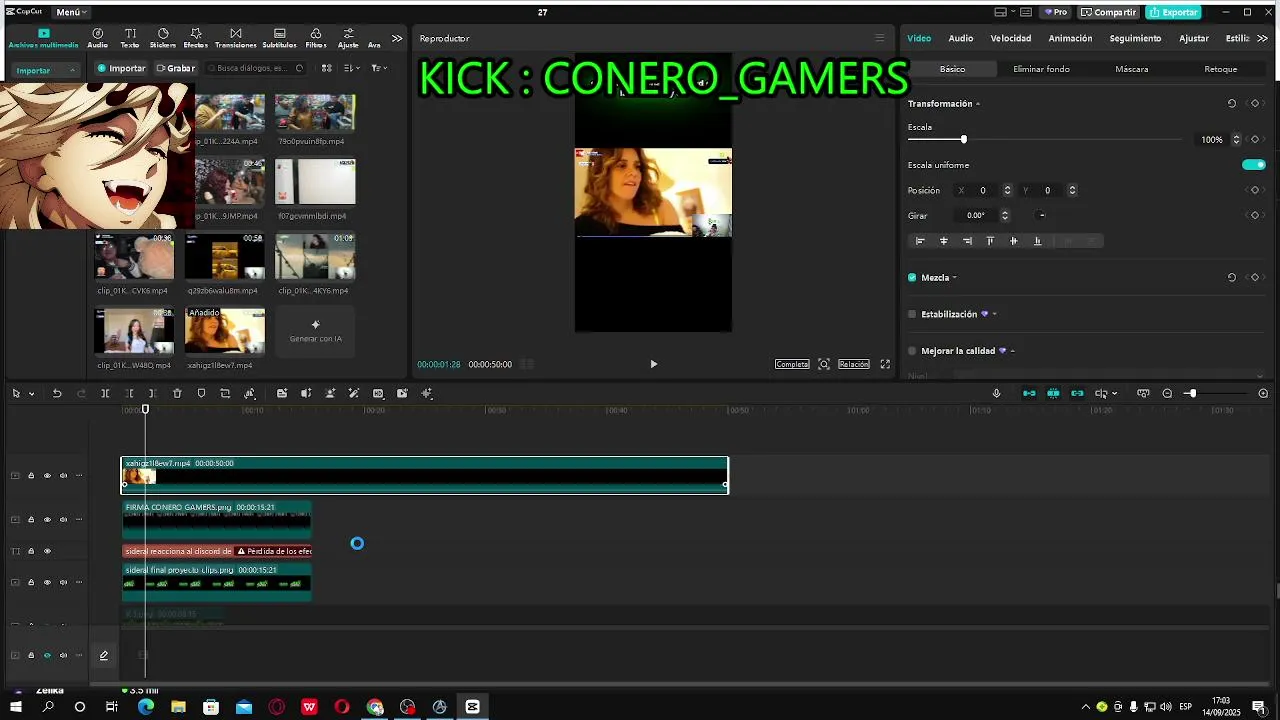Open the Subtítulos panel
The height and width of the screenshot is (720, 1280).
(x=279, y=38)
